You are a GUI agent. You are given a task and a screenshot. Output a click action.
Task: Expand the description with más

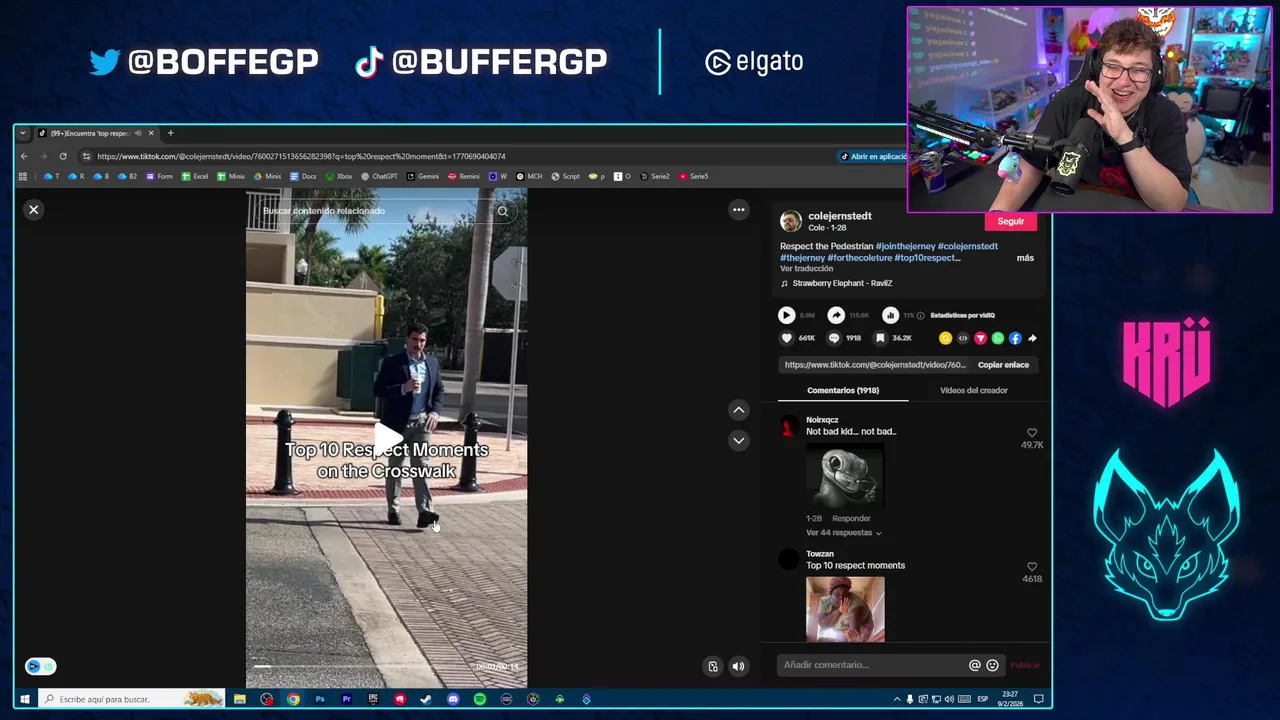(1025, 258)
